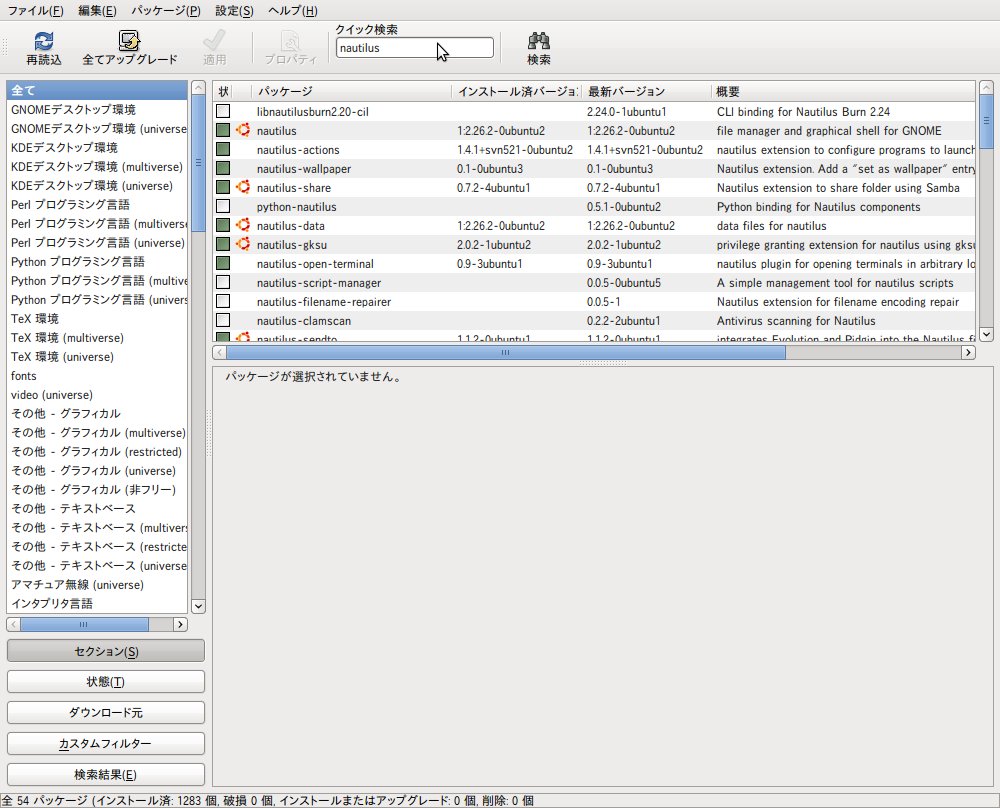Viewport: 1000px width, 808px height.
Task: Select the nautilus-filename-repairer package name
Action: [x=324, y=302]
